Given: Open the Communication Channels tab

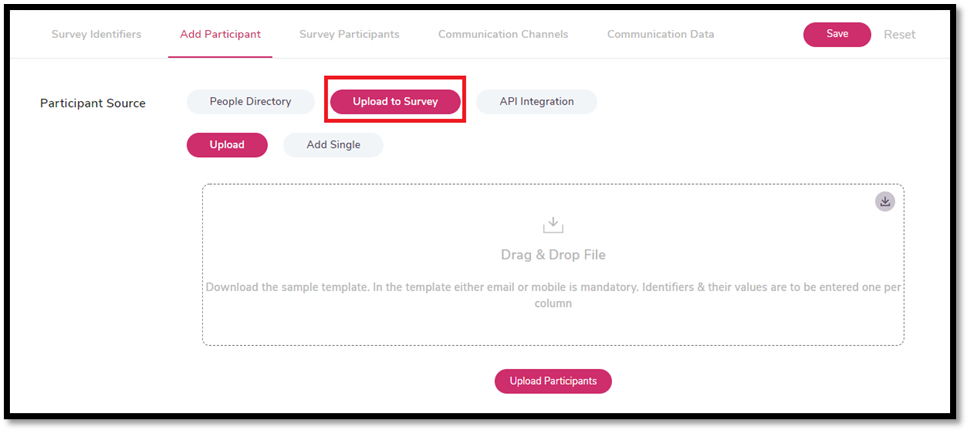Looking at the screenshot, I should click(x=503, y=34).
